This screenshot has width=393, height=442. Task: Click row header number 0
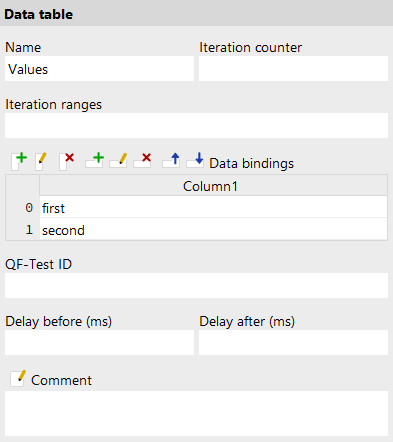coord(23,207)
